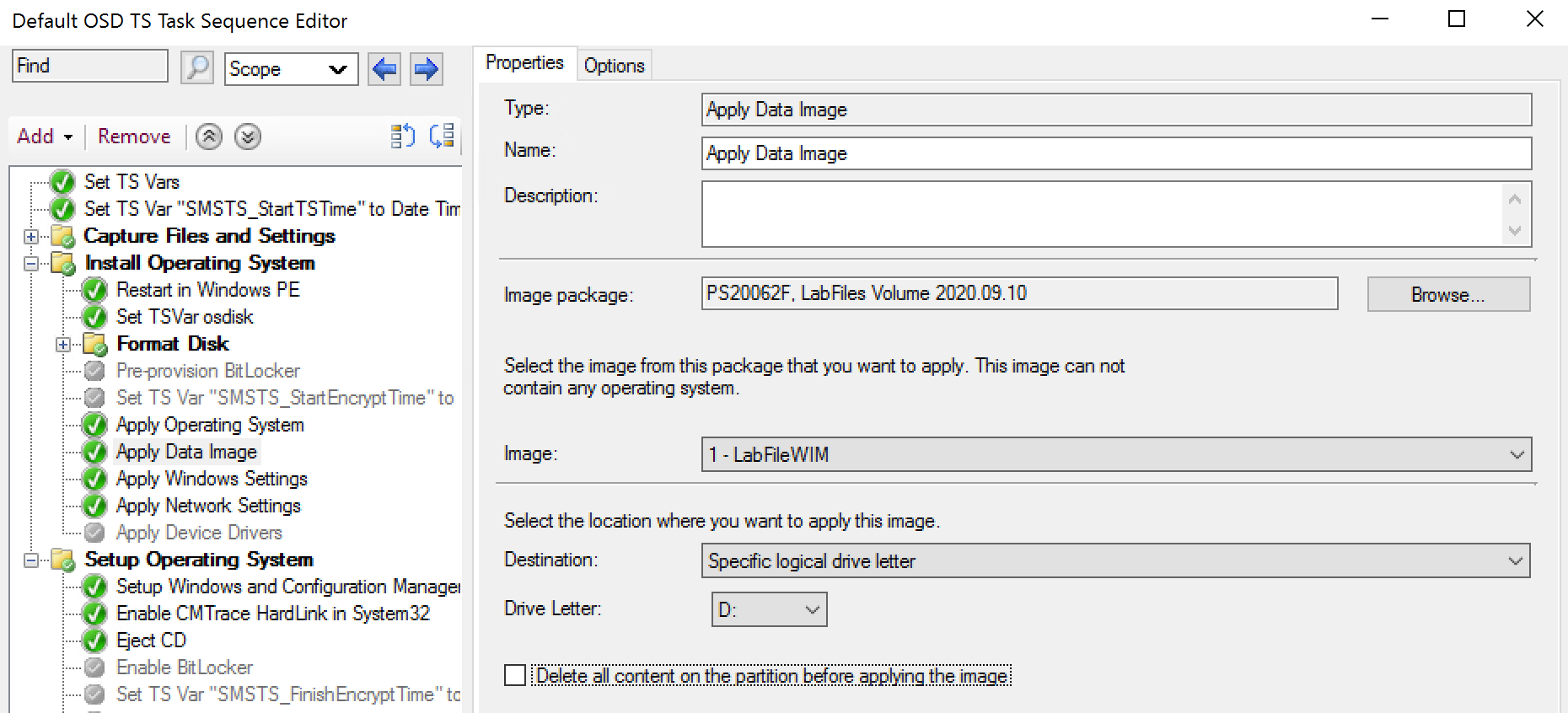Expand the Format Disk group
Viewport: 1568px width, 713px height.
(x=63, y=344)
